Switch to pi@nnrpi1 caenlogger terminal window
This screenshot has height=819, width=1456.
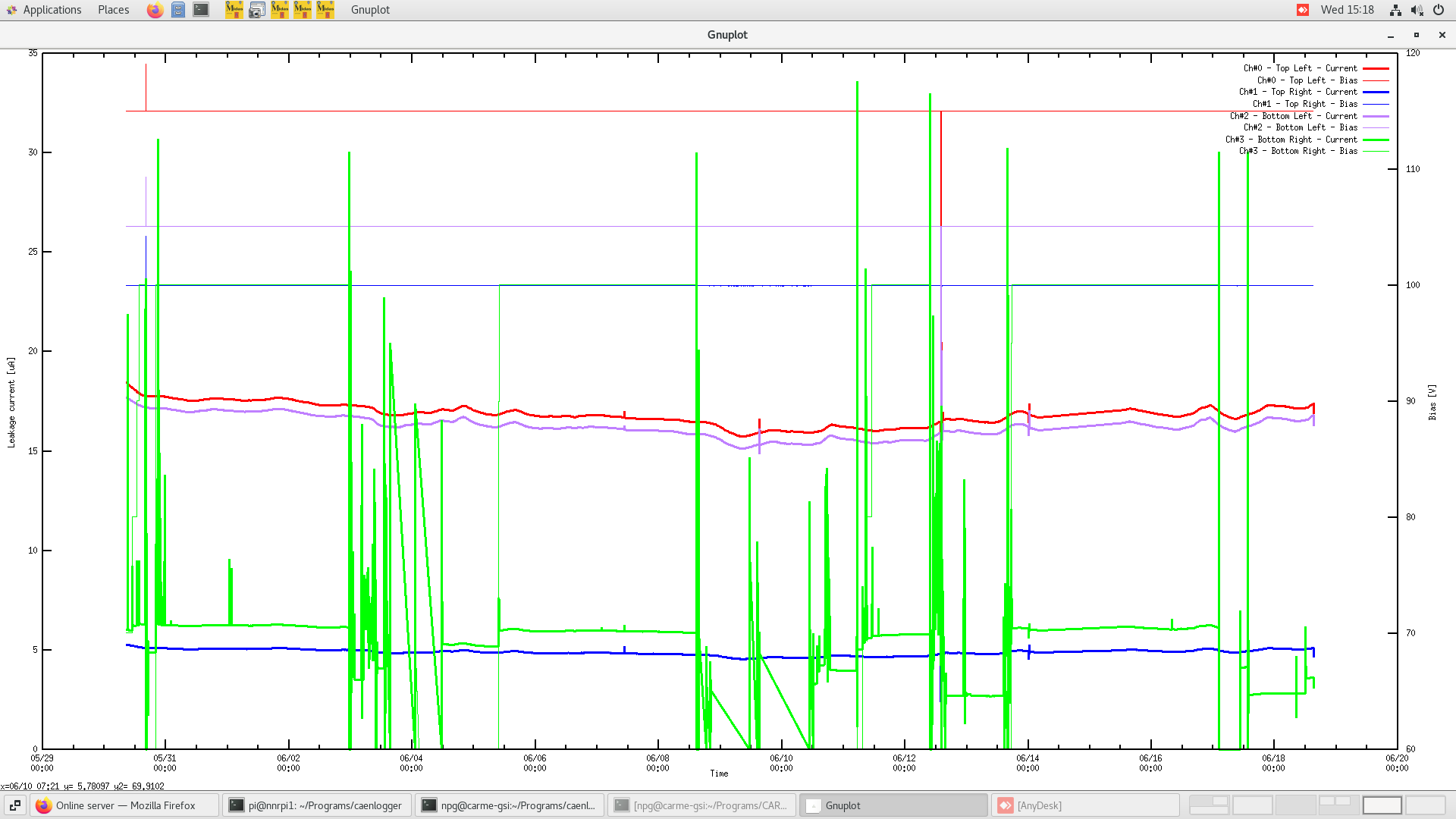pyautogui.click(x=317, y=805)
